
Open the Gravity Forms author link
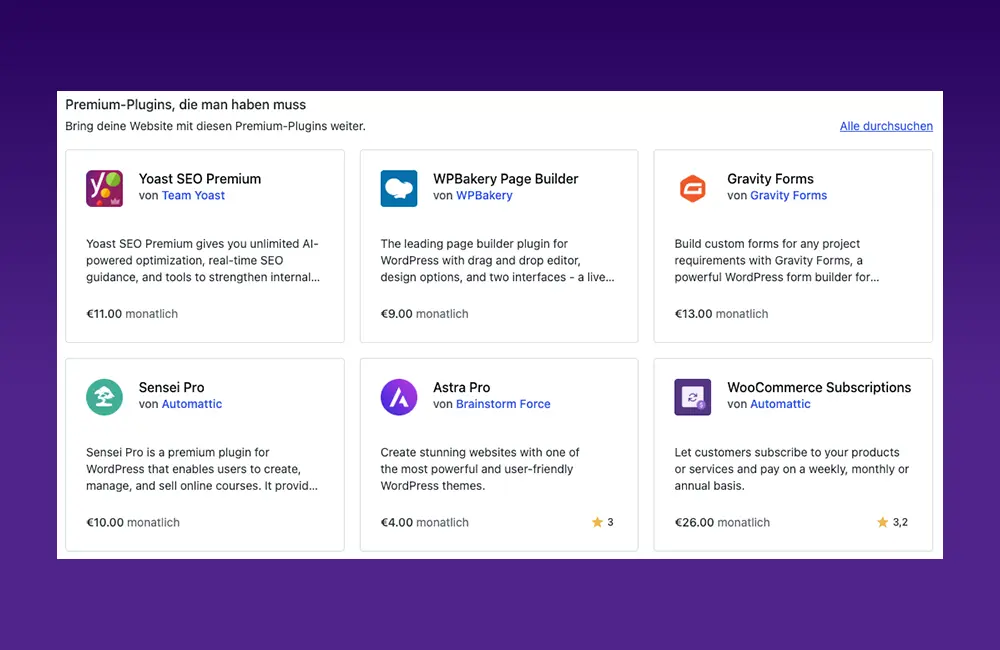coord(788,196)
